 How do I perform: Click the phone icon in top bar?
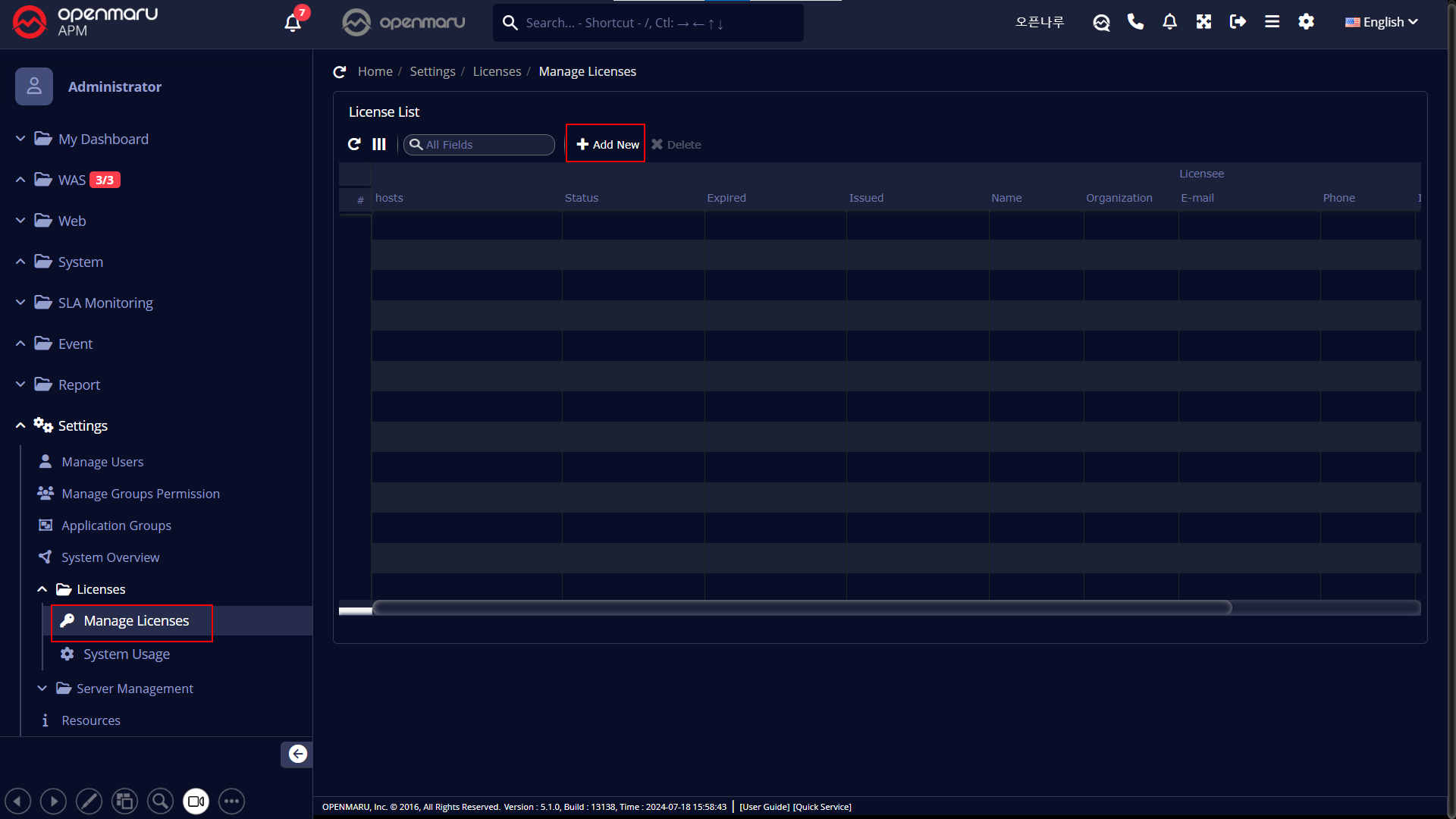[x=1135, y=22]
